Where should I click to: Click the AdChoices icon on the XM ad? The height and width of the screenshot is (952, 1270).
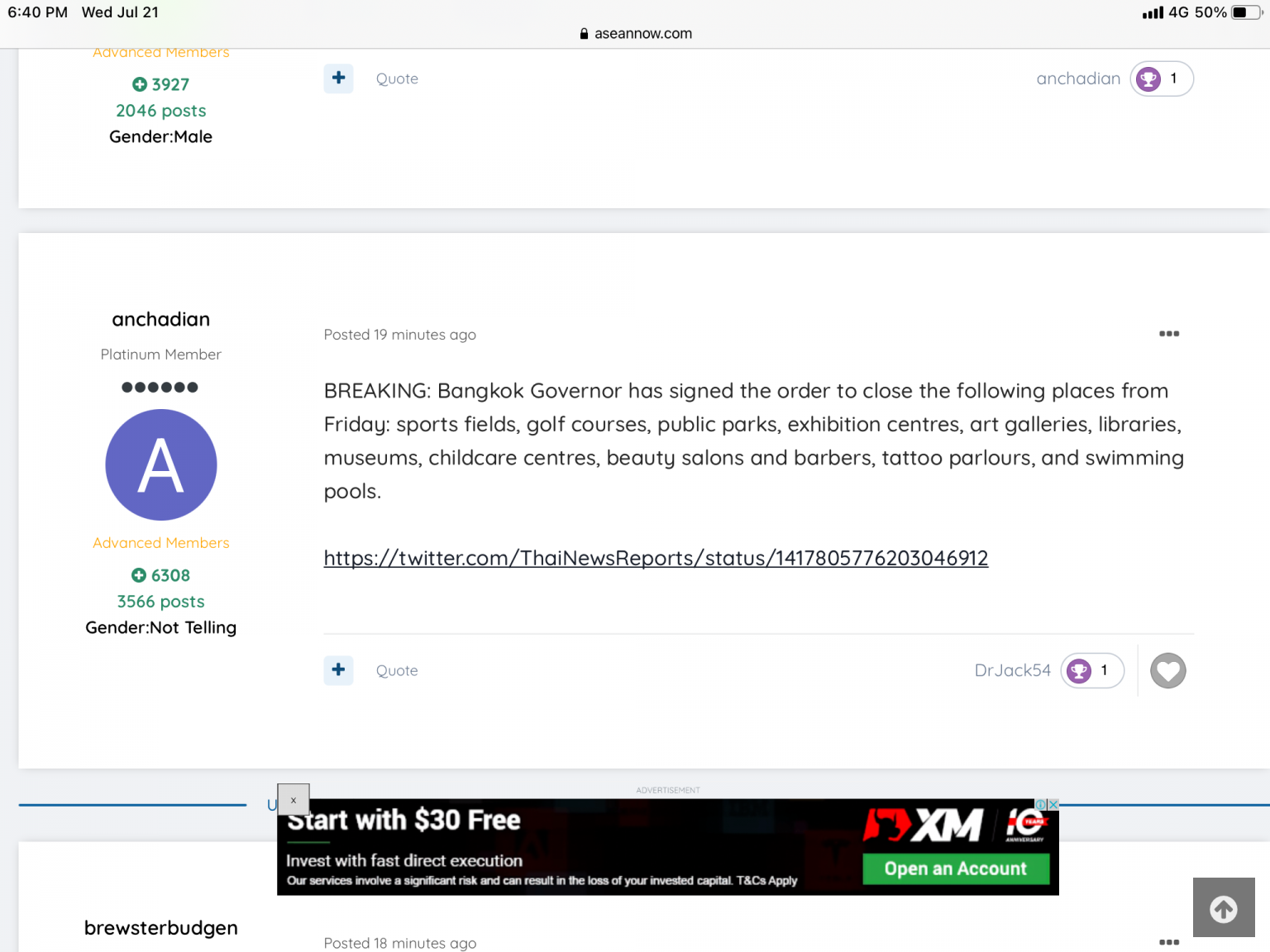click(x=1041, y=804)
